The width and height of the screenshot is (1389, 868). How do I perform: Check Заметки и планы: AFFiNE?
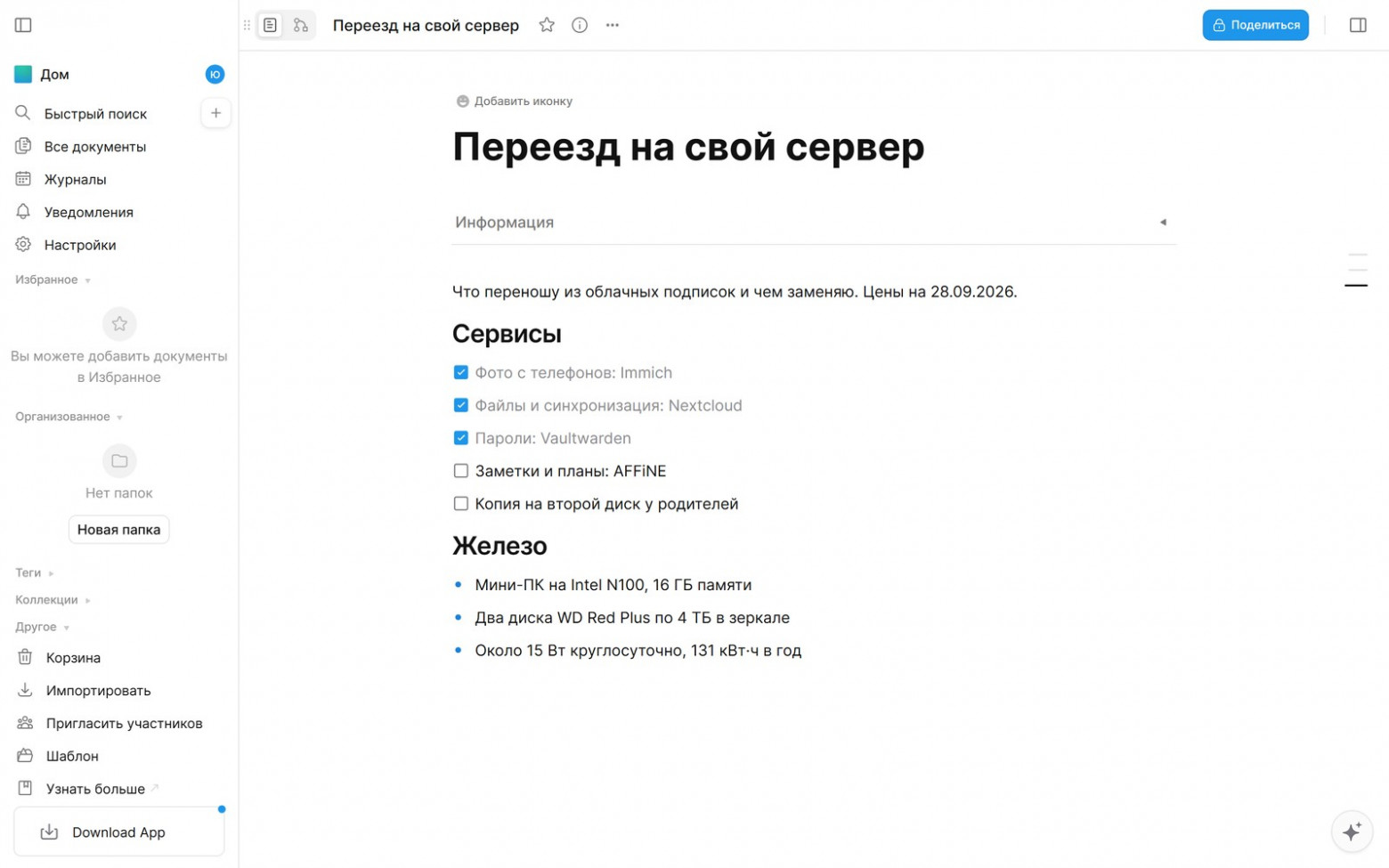coord(461,472)
